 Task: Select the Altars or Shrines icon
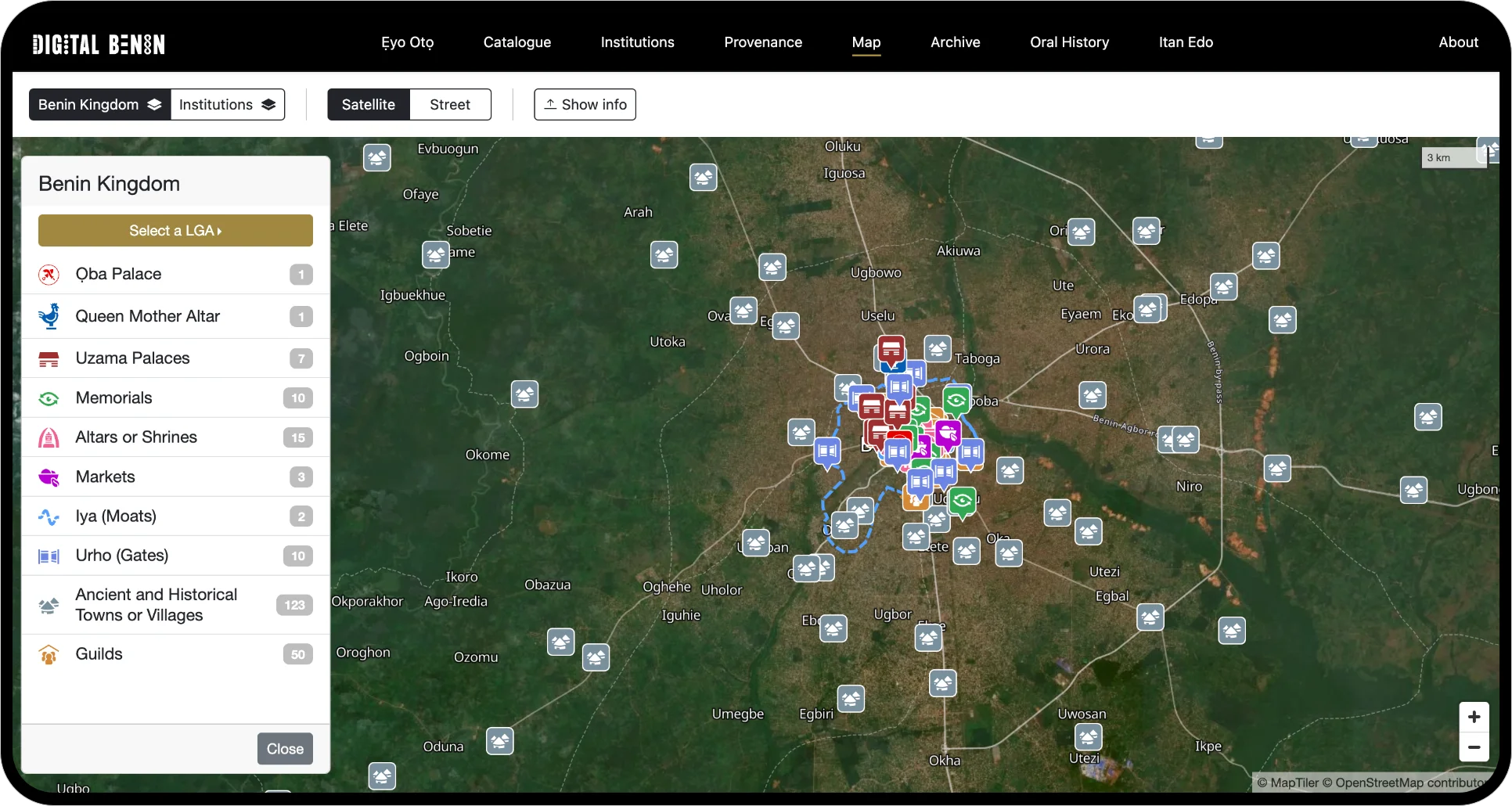pos(49,437)
